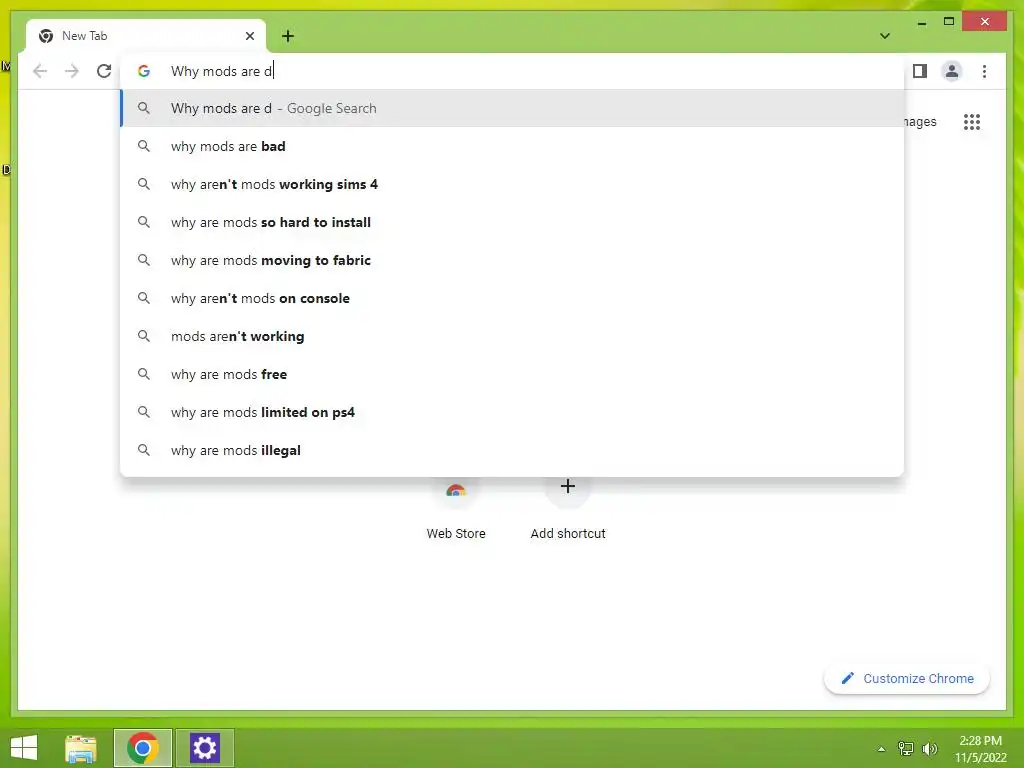Choose suggestion "why are mods so hard to install"
1024x768 pixels.
coord(512,222)
